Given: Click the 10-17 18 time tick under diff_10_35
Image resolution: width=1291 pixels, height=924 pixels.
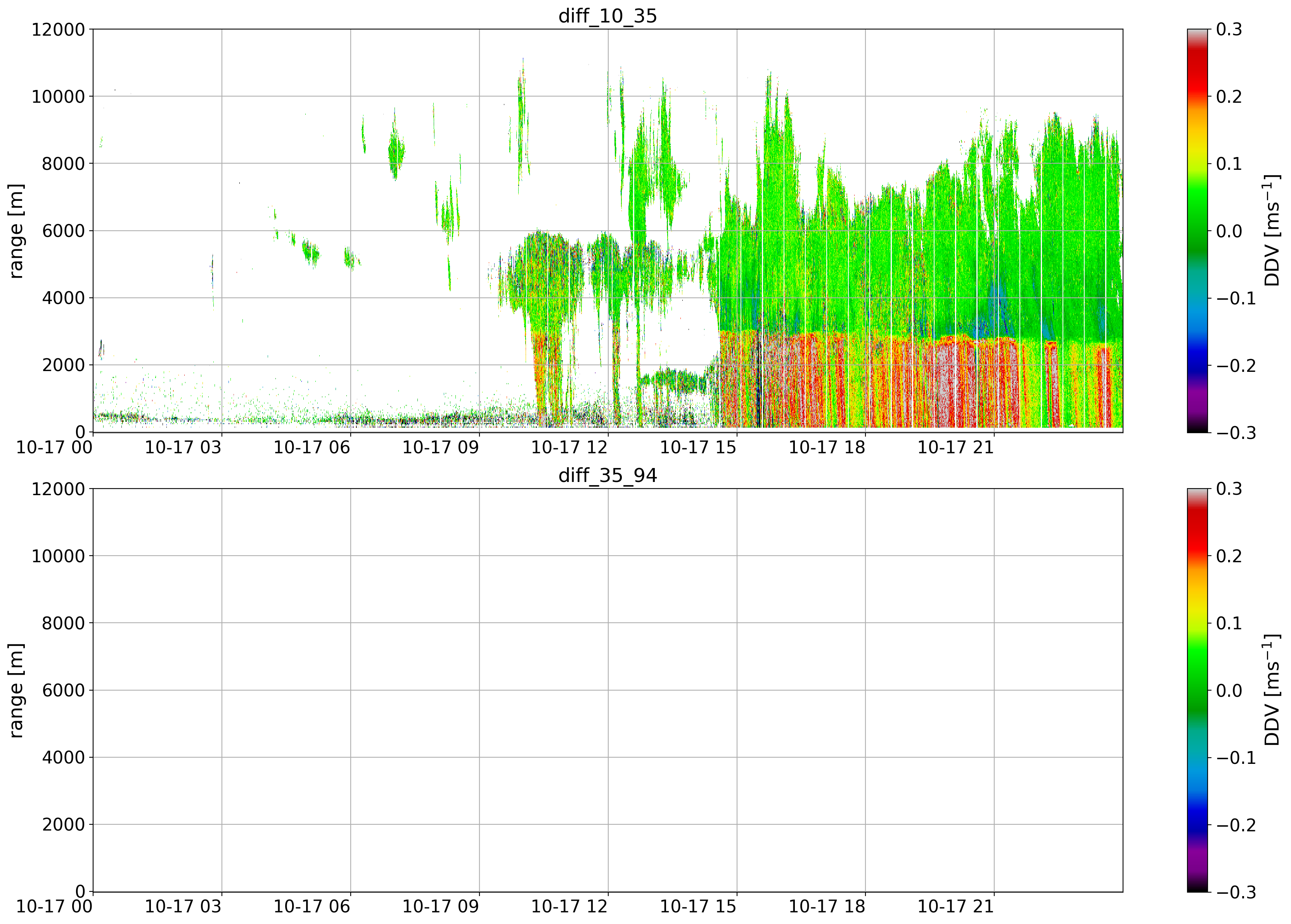Looking at the screenshot, I should click(x=827, y=447).
